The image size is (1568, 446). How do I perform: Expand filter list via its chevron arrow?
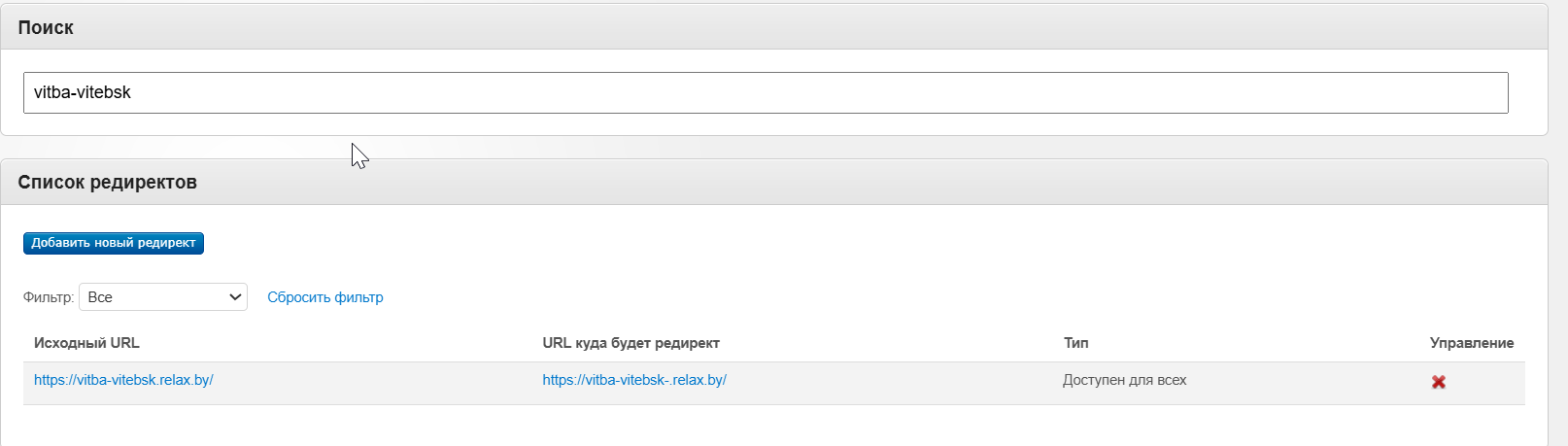tap(235, 297)
